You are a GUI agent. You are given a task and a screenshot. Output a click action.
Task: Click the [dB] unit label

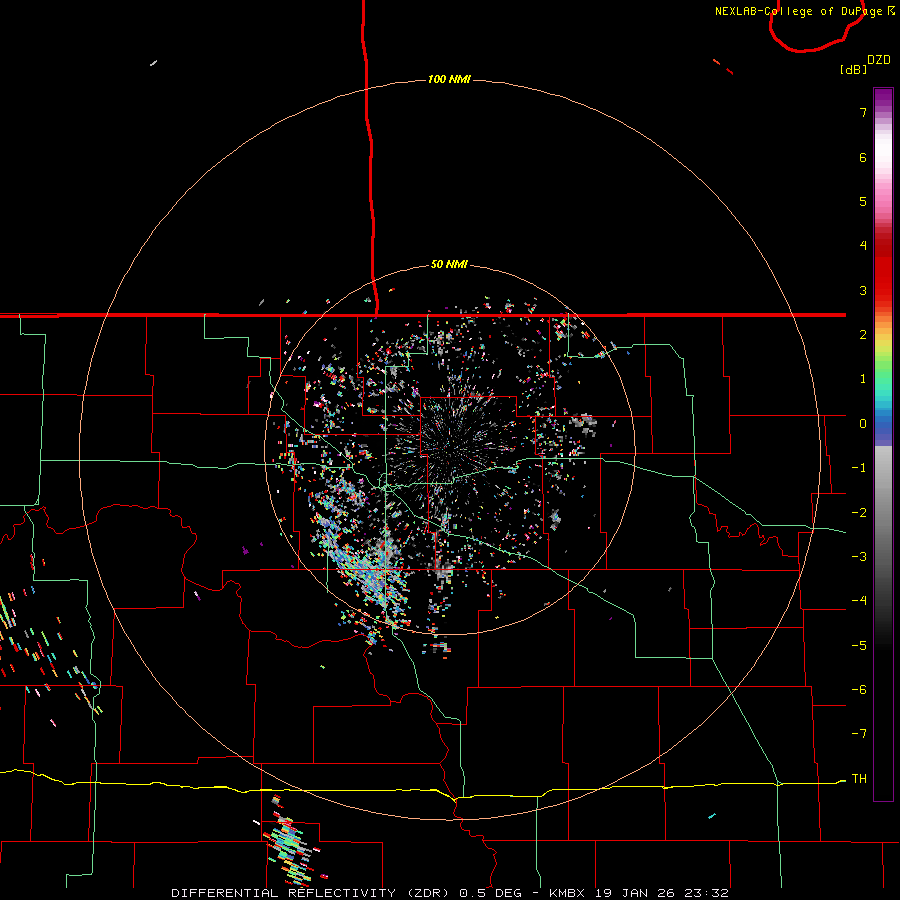854,69
